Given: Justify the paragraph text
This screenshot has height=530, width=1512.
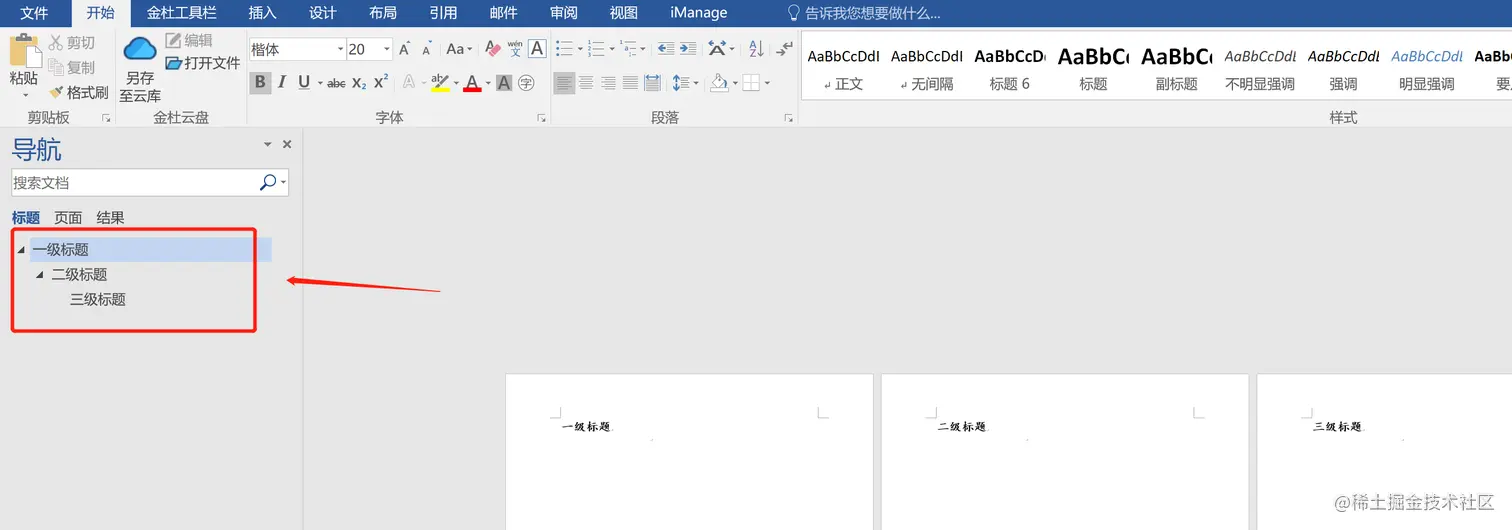Looking at the screenshot, I should pos(630,83).
